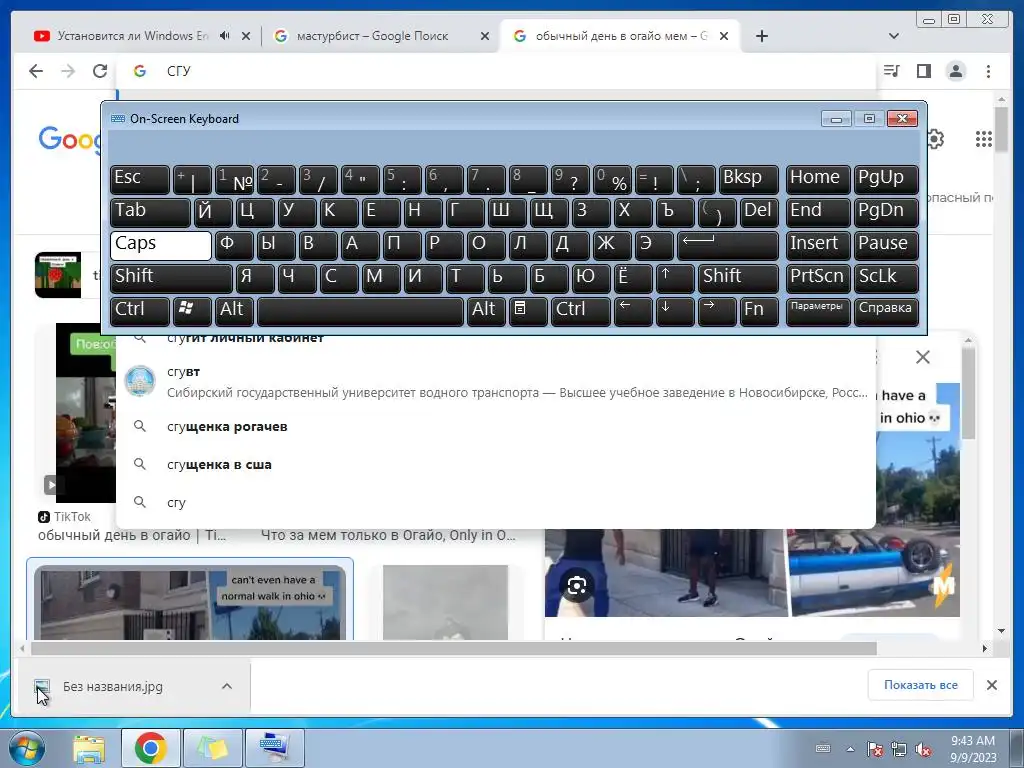Toggle the ScLk key on keyboard
Viewport: 1024px width, 768px height.
tap(886, 278)
